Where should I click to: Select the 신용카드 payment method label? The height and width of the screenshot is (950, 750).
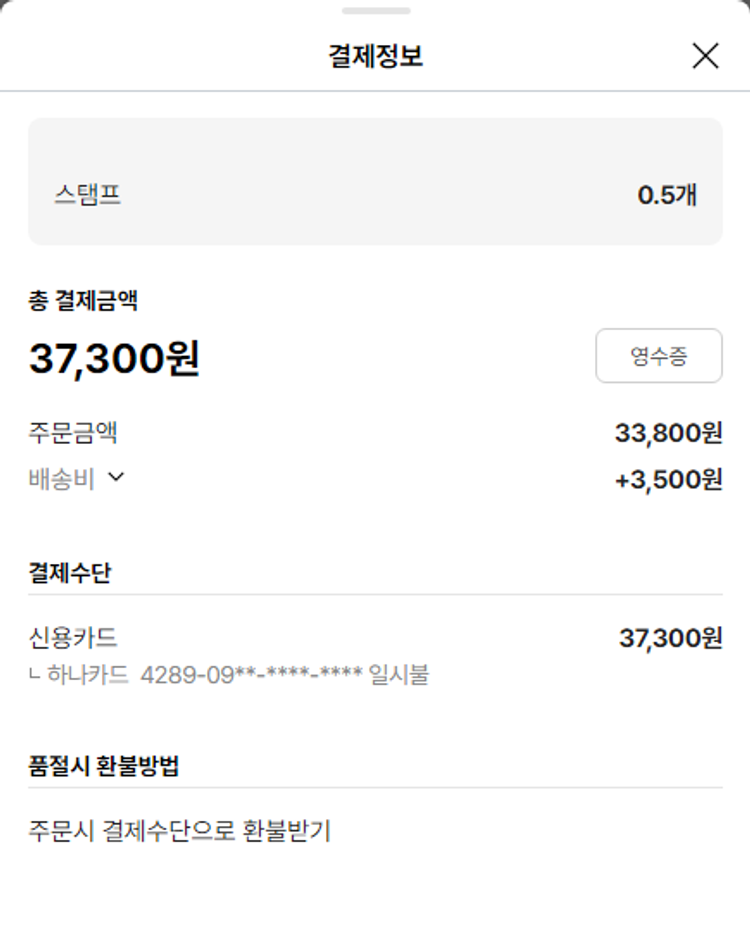(x=74, y=637)
